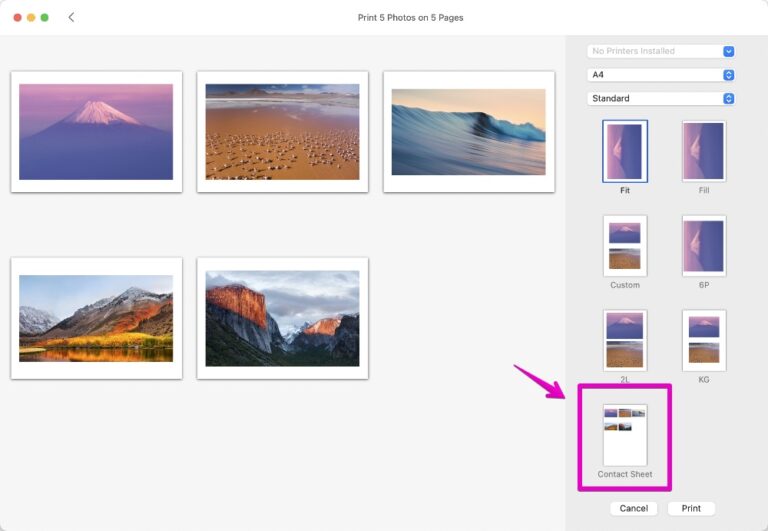Select the High Sierra mountain lake preview
The height and width of the screenshot is (531, 768).
tap(96, 318)
